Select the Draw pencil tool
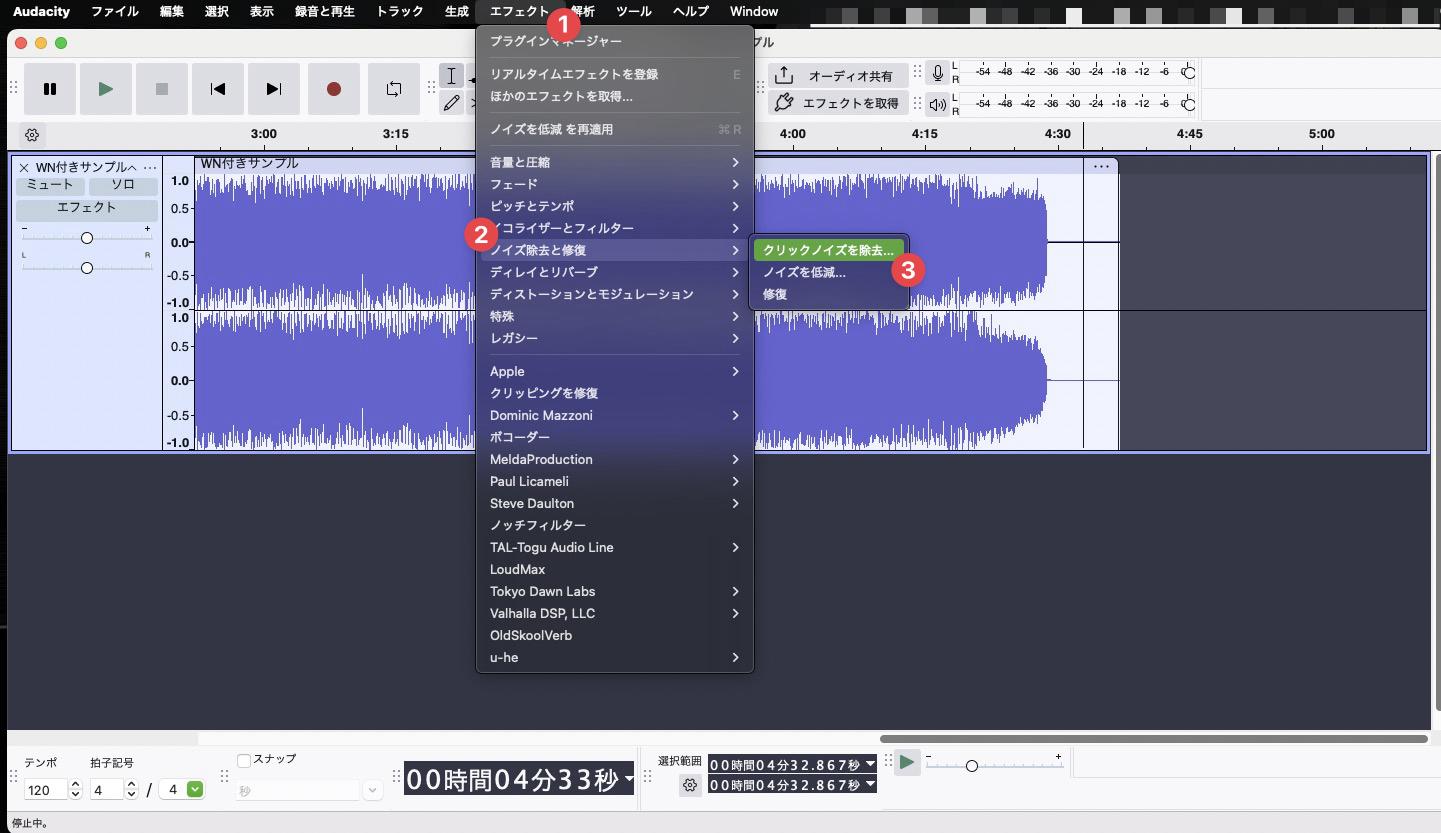 tap(452, 102)
